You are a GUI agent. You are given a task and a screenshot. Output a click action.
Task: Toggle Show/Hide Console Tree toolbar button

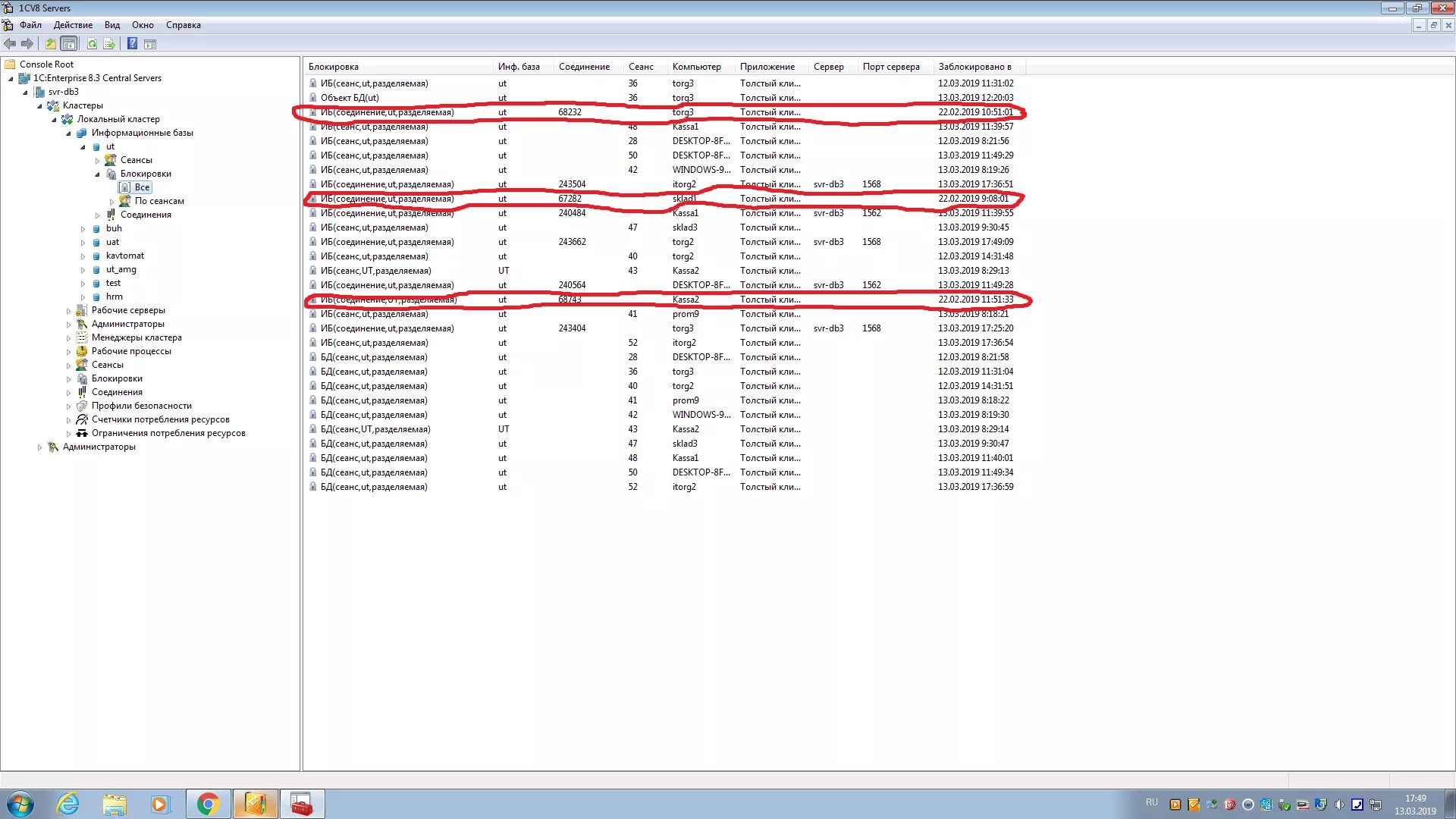pyautogui.click(x=69, y=44)
